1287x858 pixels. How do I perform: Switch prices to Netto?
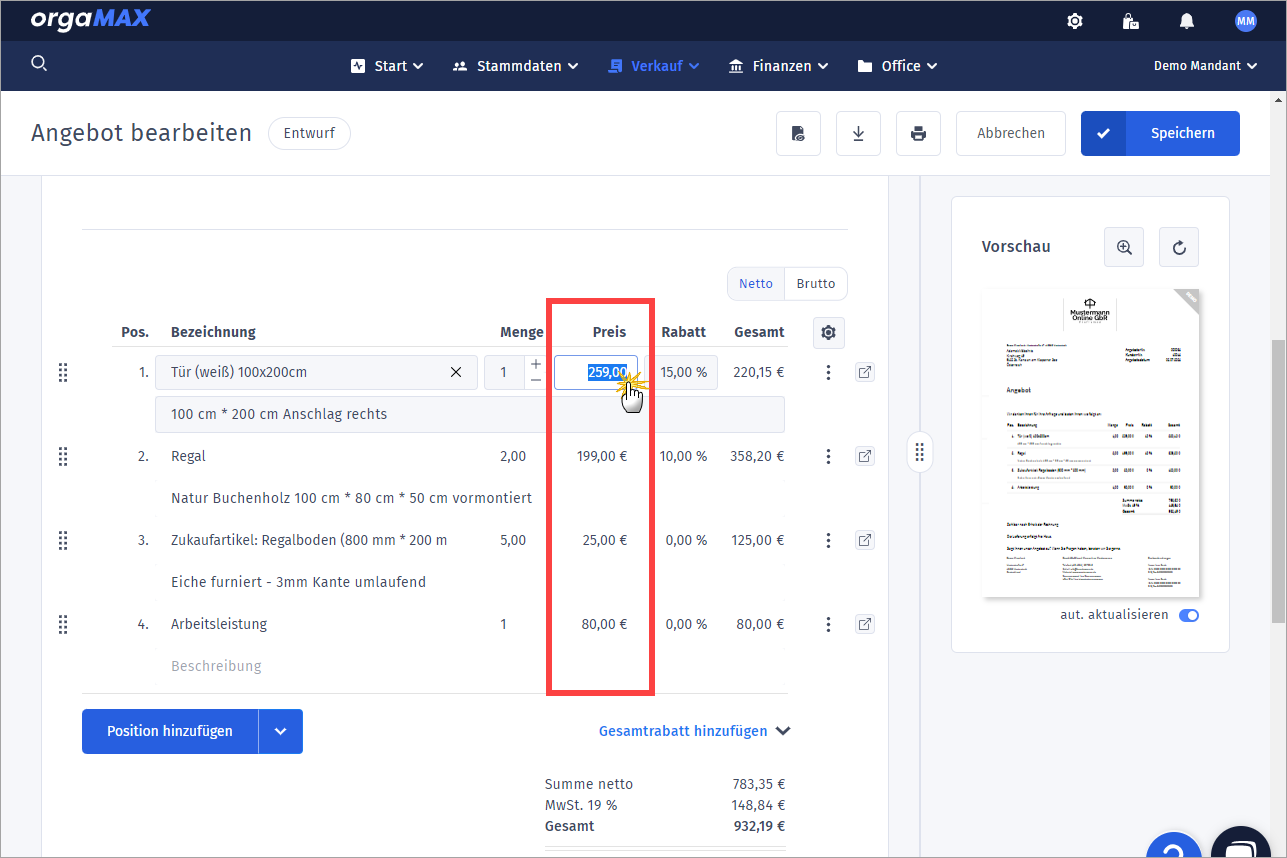(756, 284)
